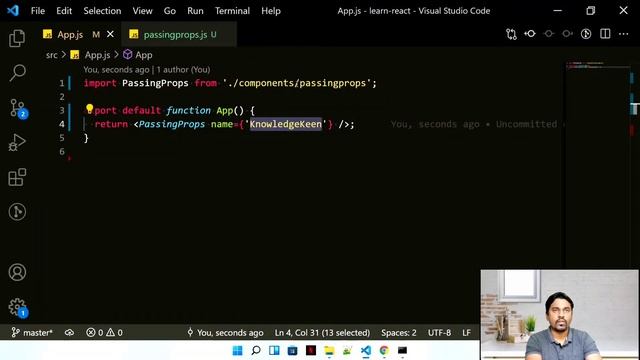
Task: Open the editor More Actions ellipsis
Action: click(623, 34)
